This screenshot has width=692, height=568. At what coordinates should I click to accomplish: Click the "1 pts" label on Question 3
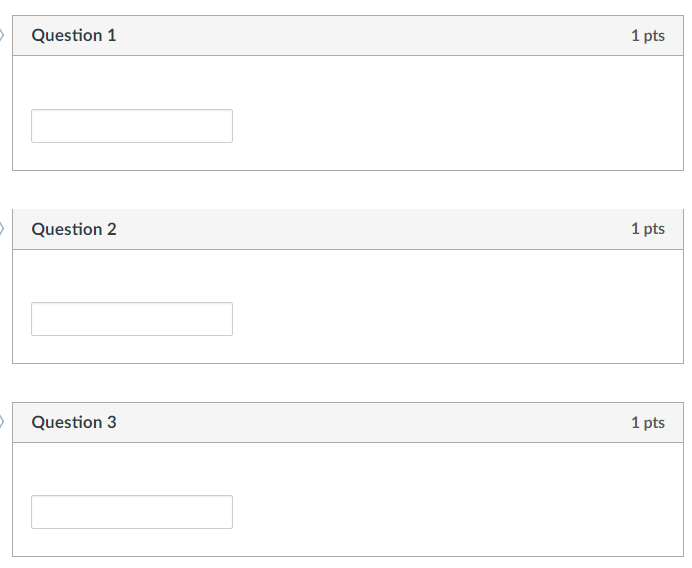647,423
